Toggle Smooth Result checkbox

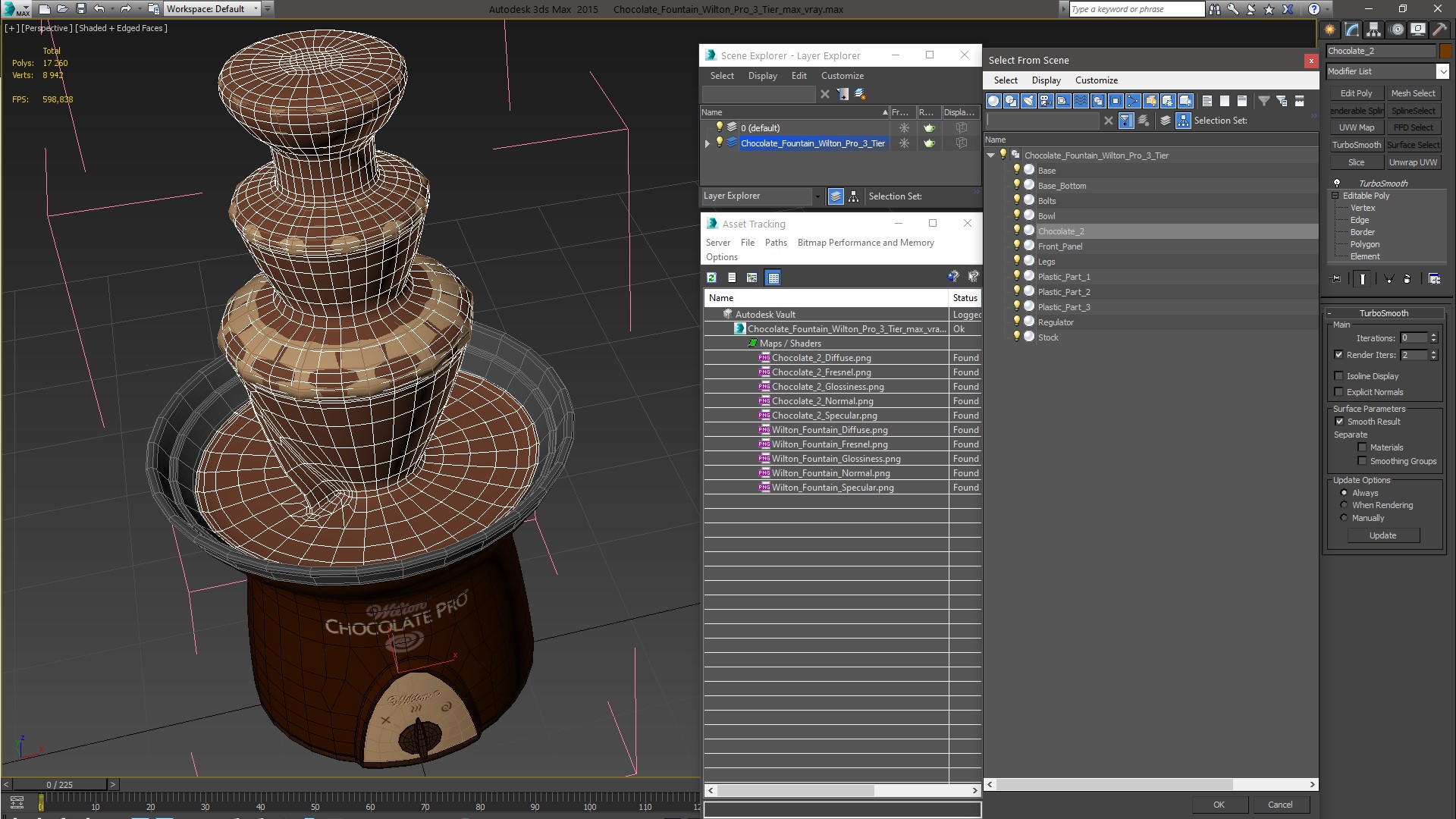click(x=1339, y=422)
